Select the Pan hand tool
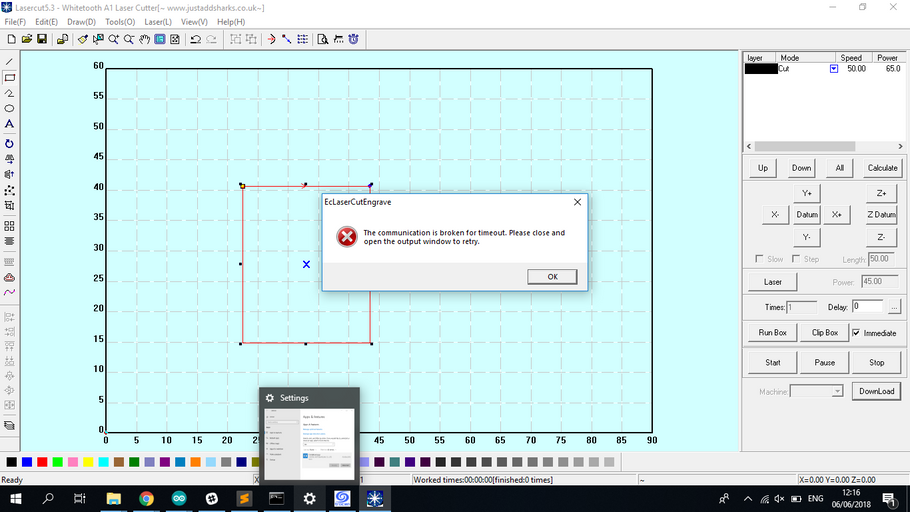This screenshot has height=512, width=910. [x=144, y=39]
